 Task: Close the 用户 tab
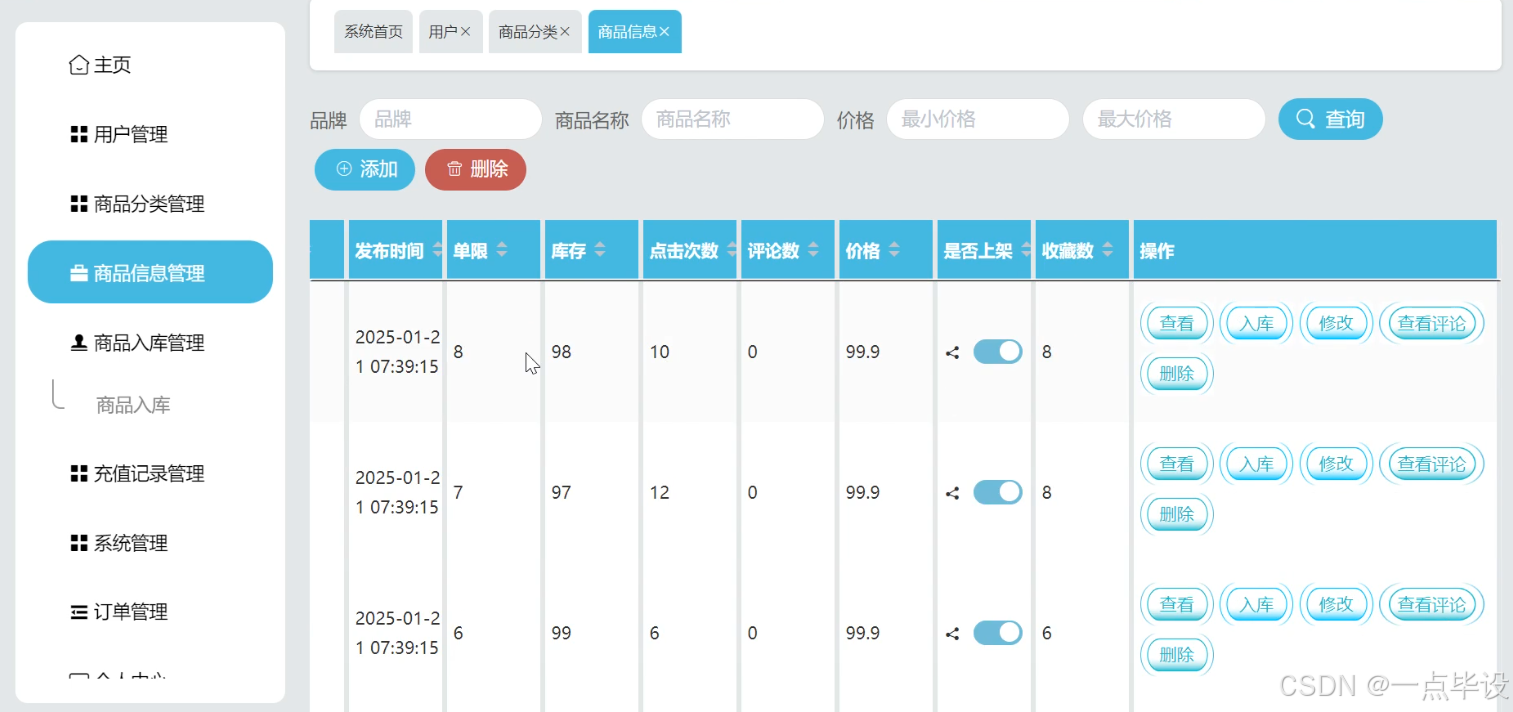(x=465, y=31)
